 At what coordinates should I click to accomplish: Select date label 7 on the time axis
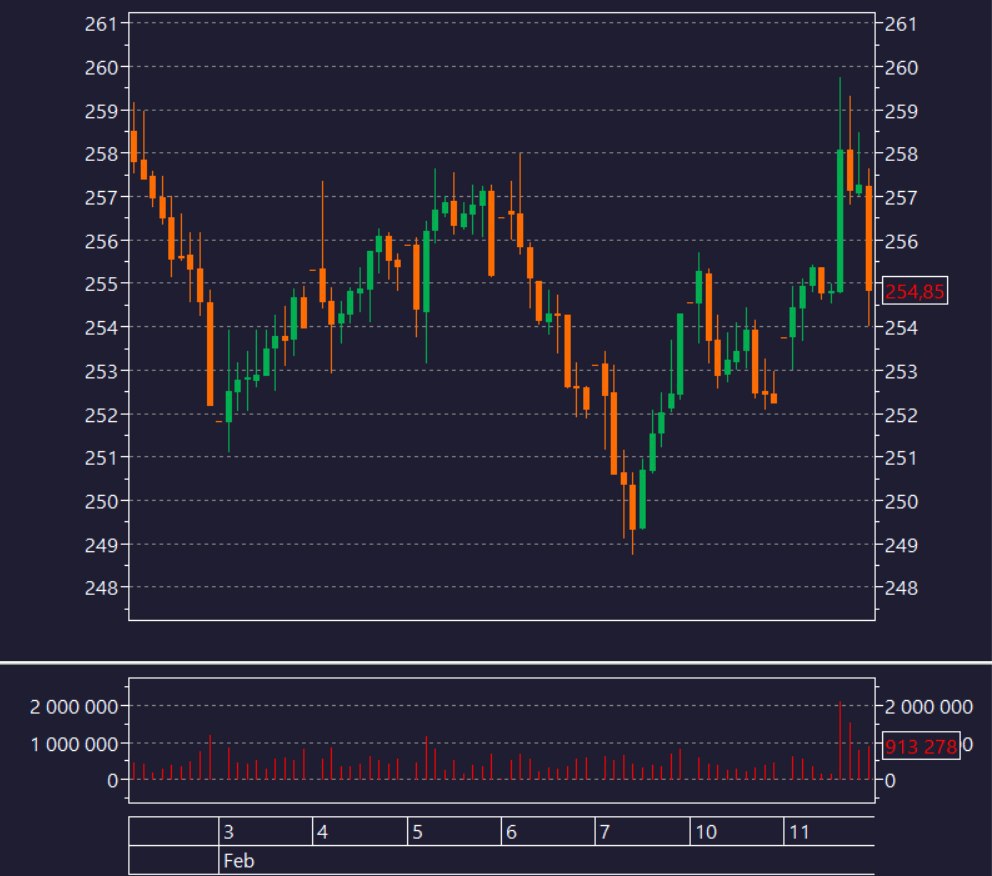605,832
